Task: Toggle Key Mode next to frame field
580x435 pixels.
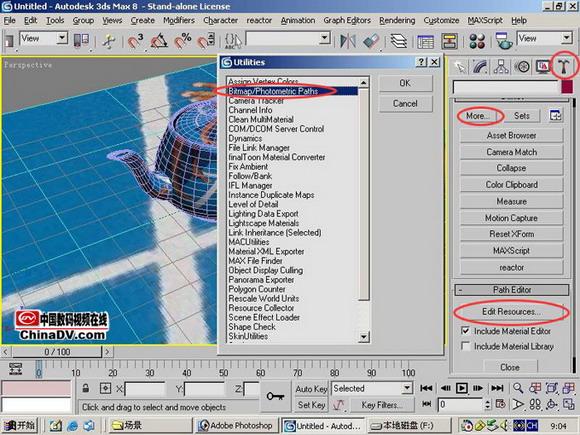Action: pos(426,404)
